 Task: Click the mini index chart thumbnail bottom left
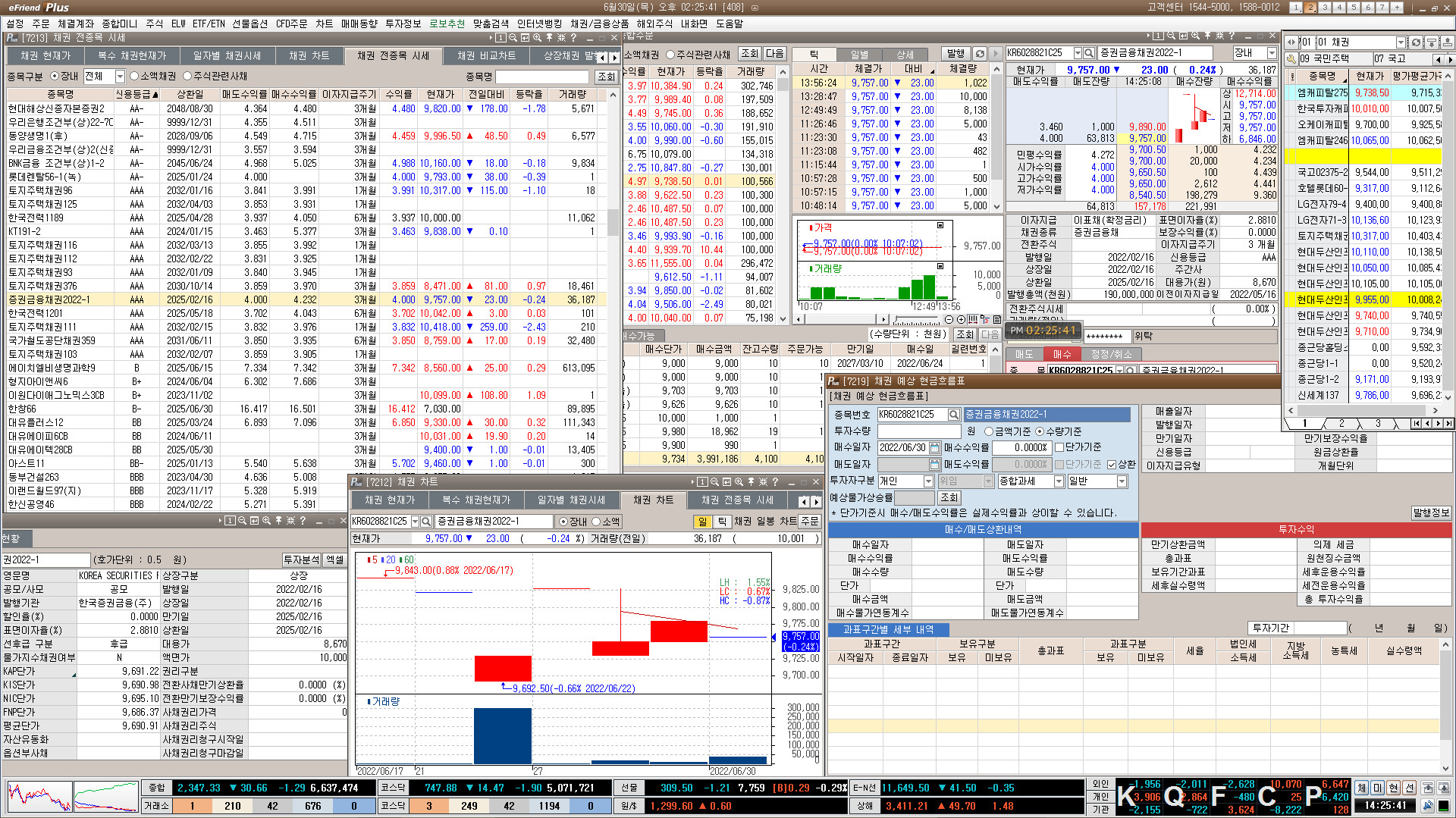pos(40,797)
